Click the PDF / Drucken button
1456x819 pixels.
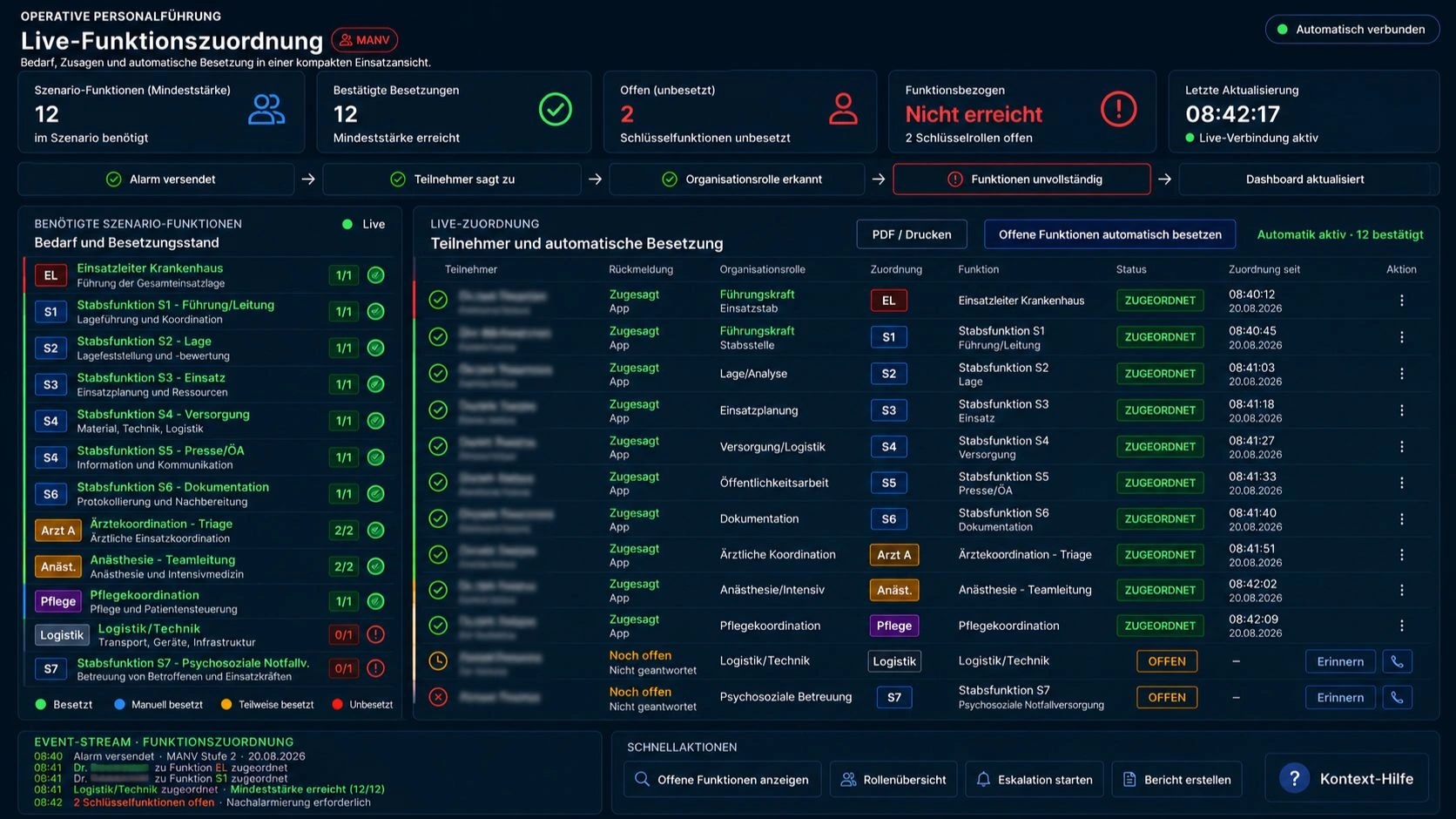(x=912, y=234)
